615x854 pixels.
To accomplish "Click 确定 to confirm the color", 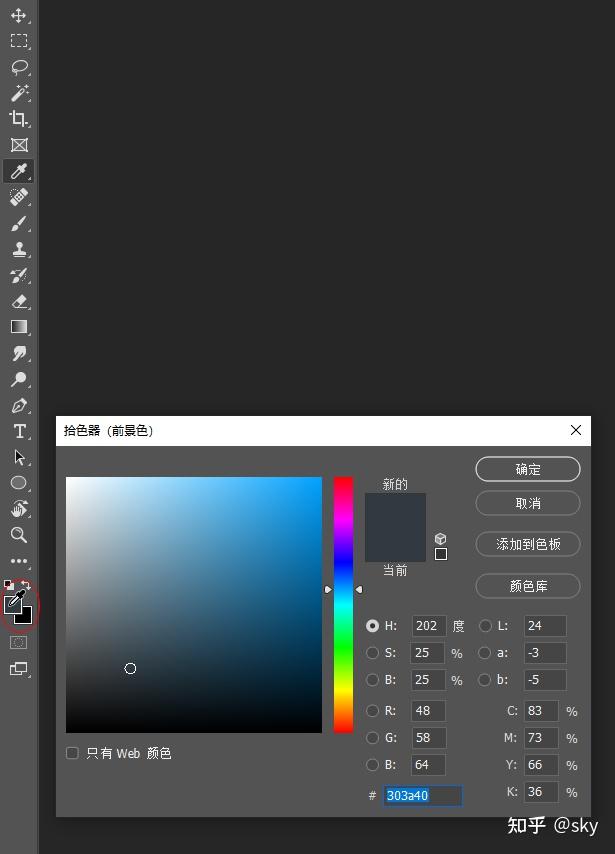I will pos(528,469).
